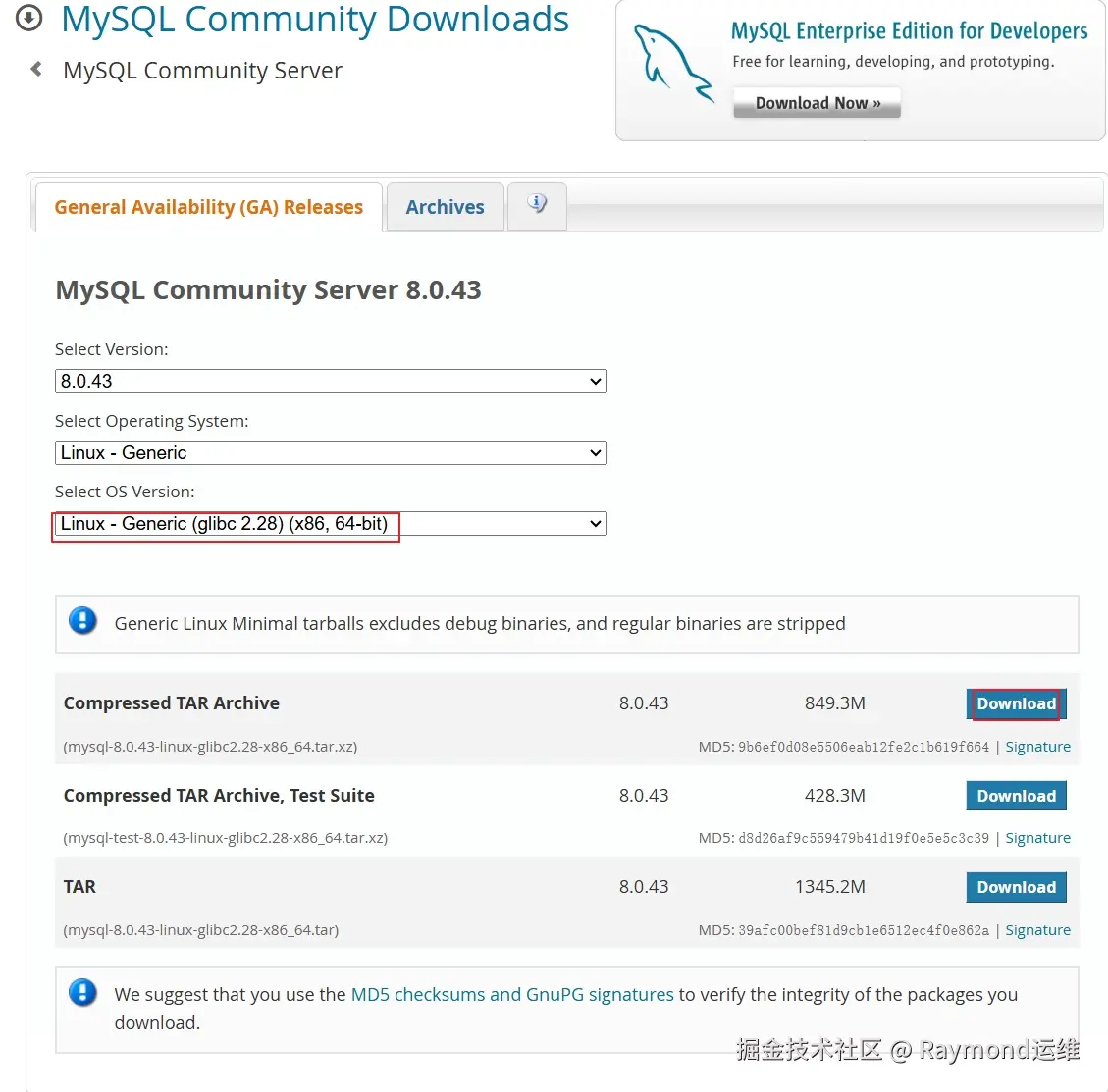Viewport: 1108px width, 1092px height.
Task: Click the Select OS Version label
Action: tap(125, 492)
